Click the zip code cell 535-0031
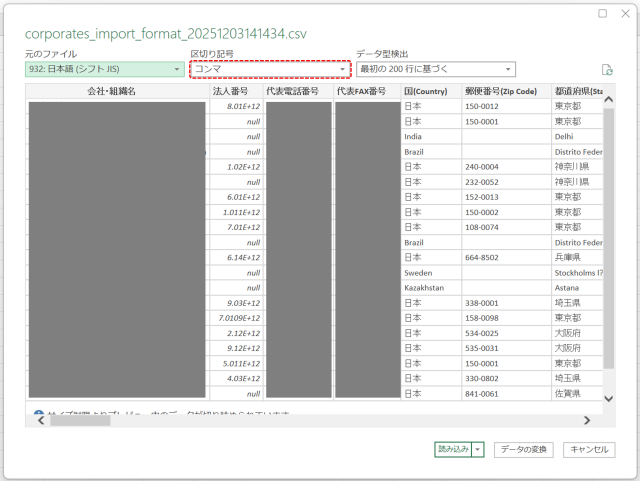 (x=506, y=348)
